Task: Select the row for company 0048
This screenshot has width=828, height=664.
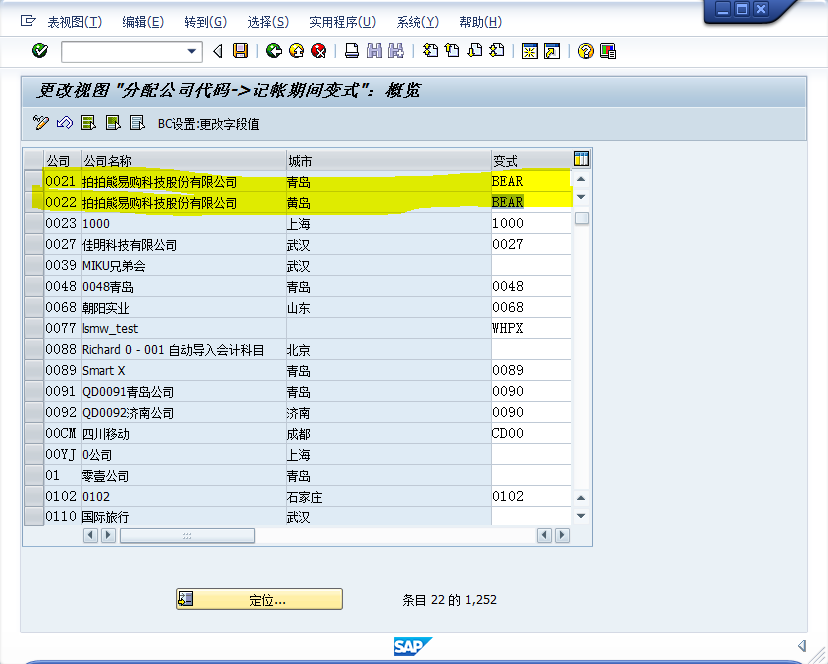Action: point(34,286)
